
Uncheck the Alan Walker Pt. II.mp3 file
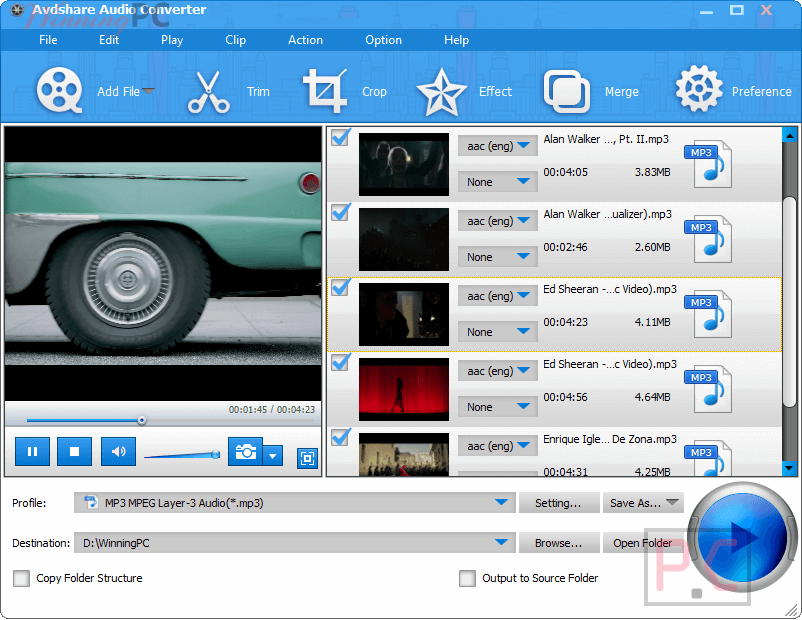click(x=341, y=137)
